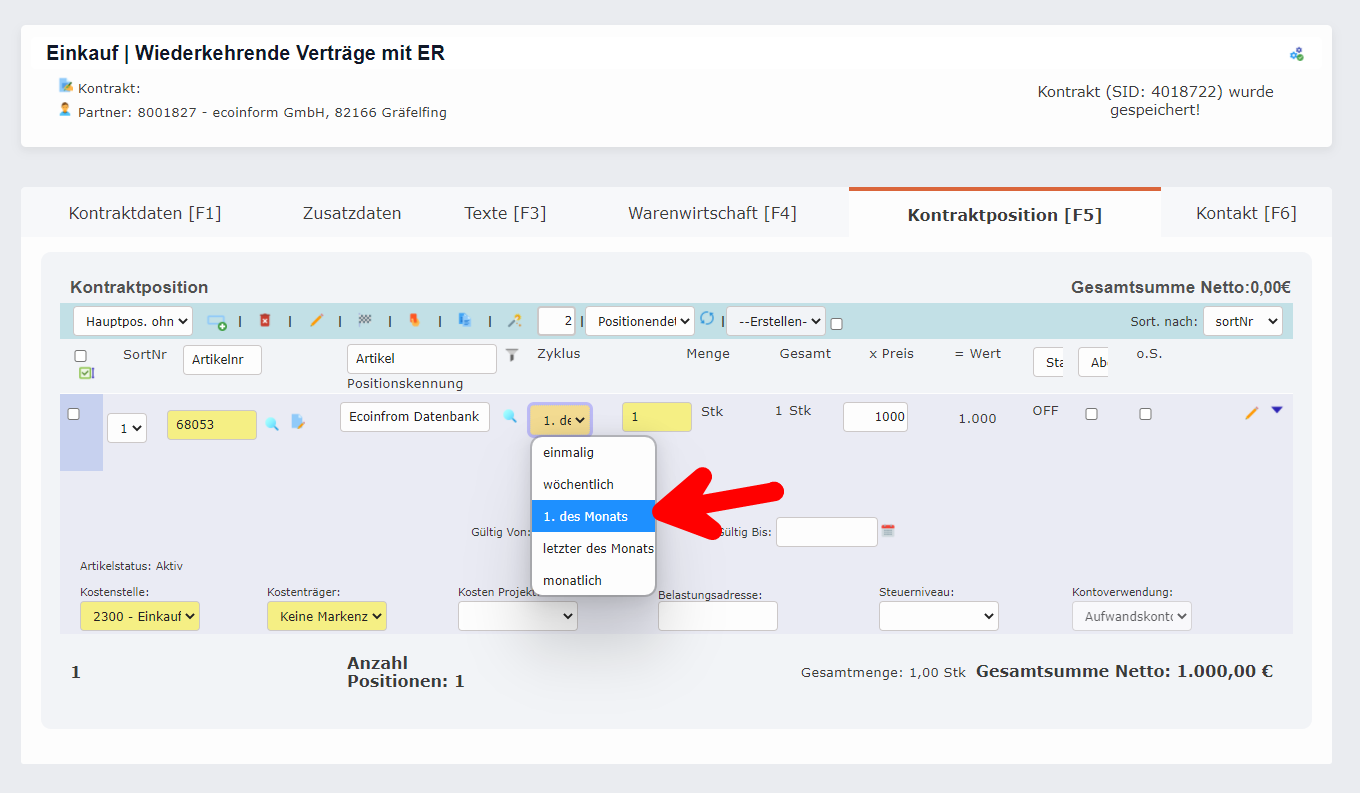Open the 'Sort. nach:' sortNr selector
The image size is (1360, 793).
click(x=1243, y=322)
